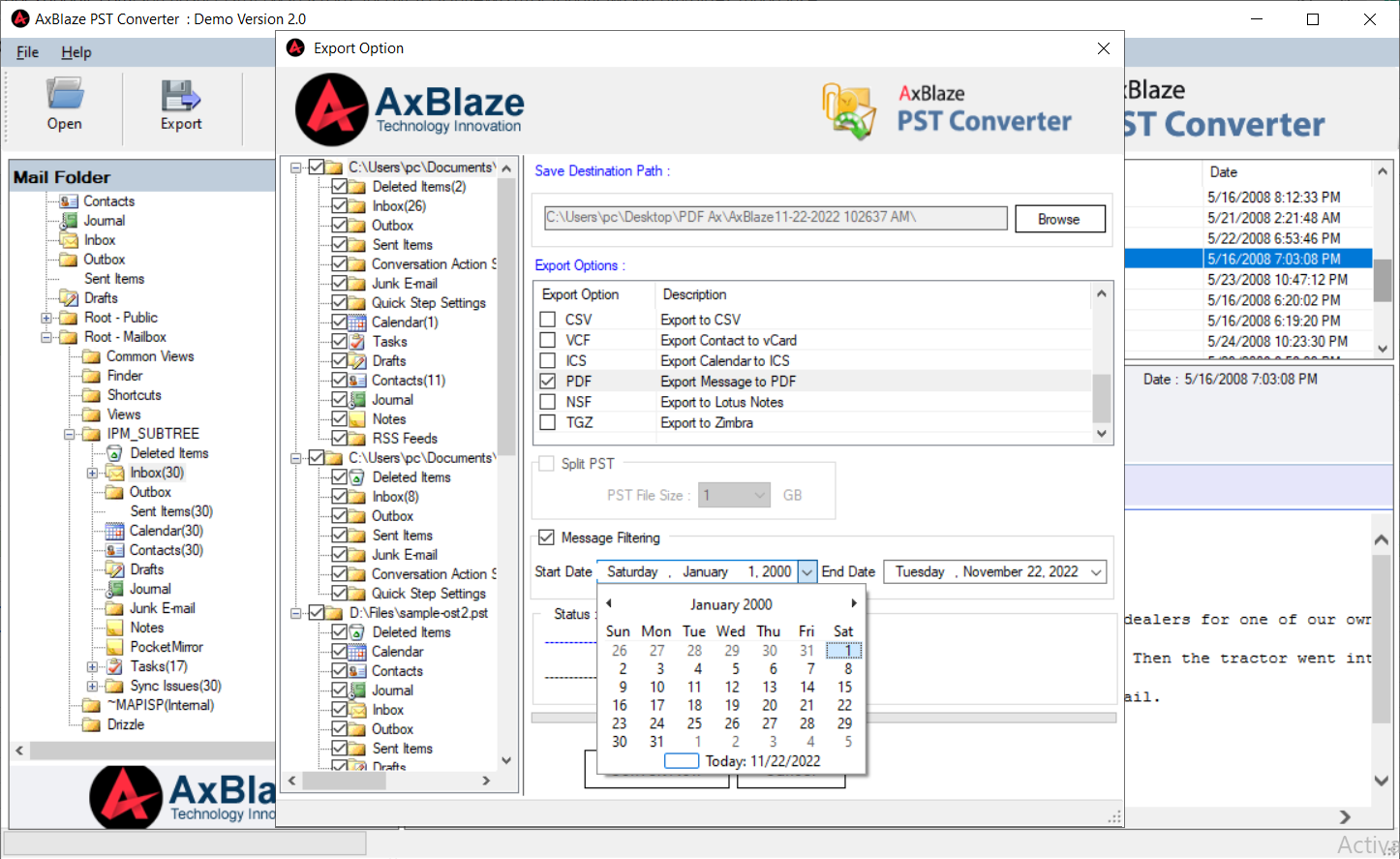Toggle the Message Filtering checkbox
Screen dimensions: 1400x859
[x=547, y=537]
